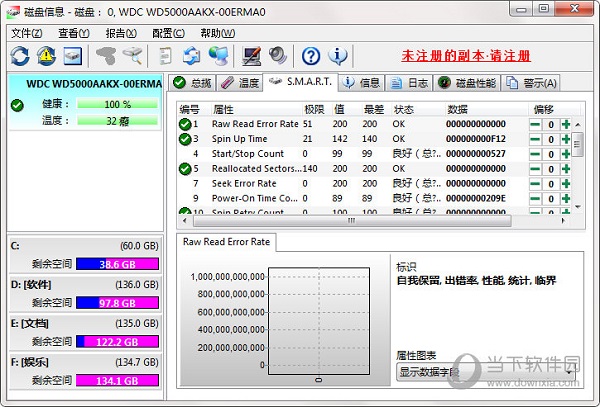600x407 pixels.
Task: Decrease offset for Power-On Time Count row
Action: (x=535, y=199)
